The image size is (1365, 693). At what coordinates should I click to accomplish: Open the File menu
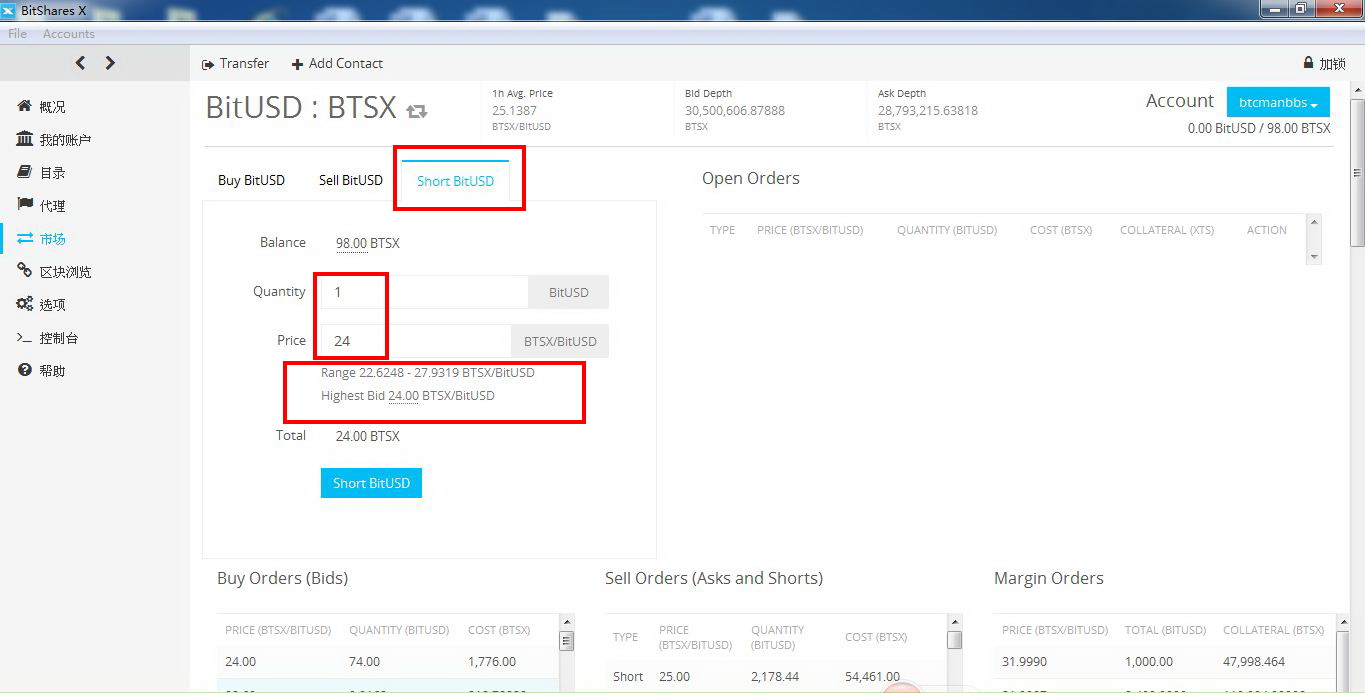17,34
